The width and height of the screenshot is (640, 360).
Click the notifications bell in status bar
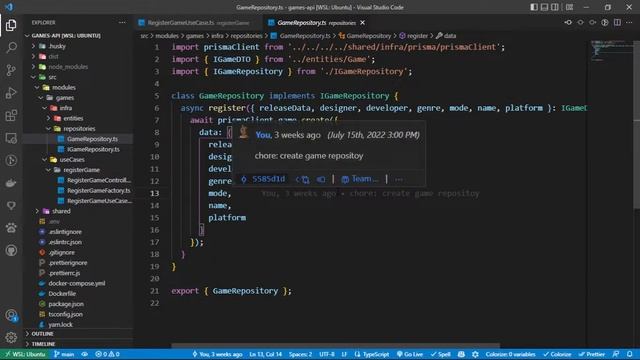click(630, 354)
